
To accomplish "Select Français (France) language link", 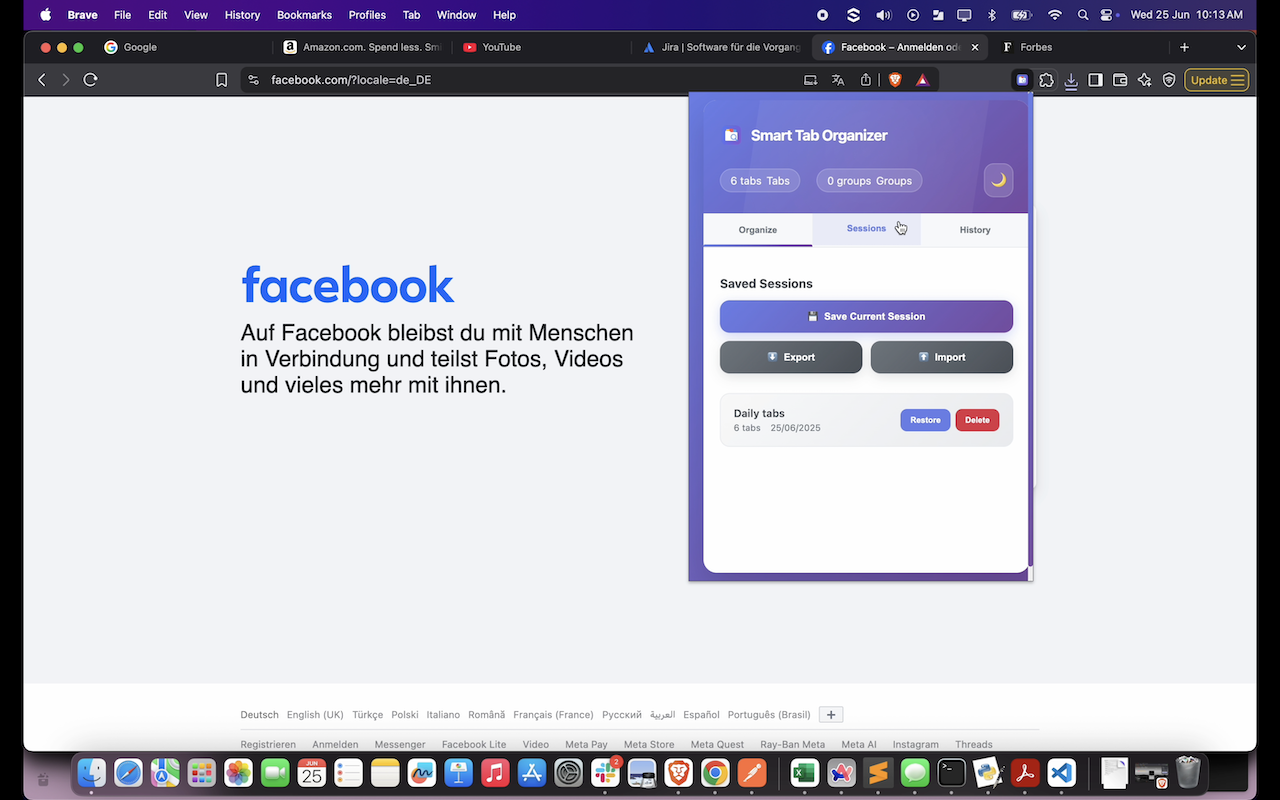I will coord(553,715).
